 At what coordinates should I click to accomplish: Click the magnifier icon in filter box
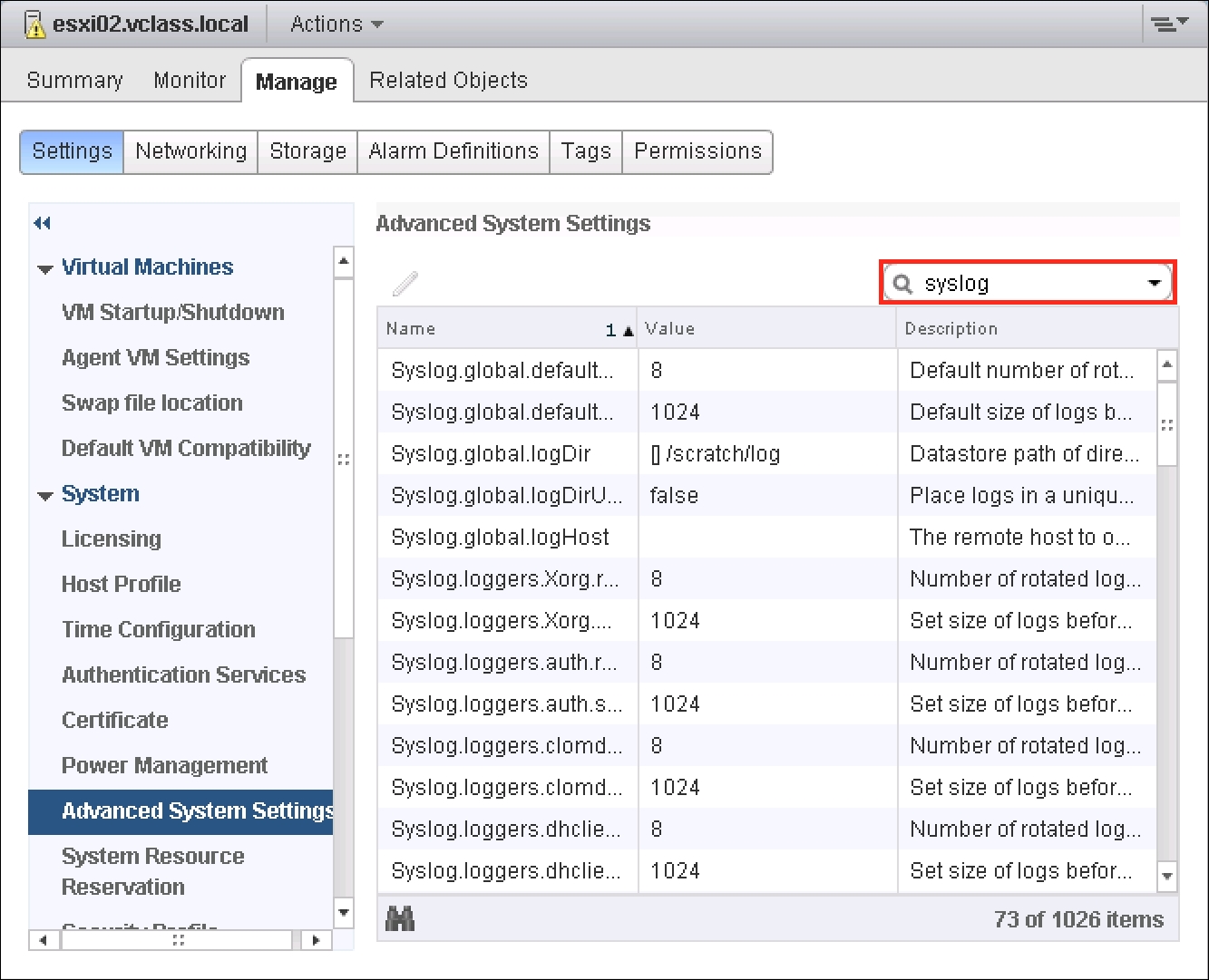(x=902, y=284)
